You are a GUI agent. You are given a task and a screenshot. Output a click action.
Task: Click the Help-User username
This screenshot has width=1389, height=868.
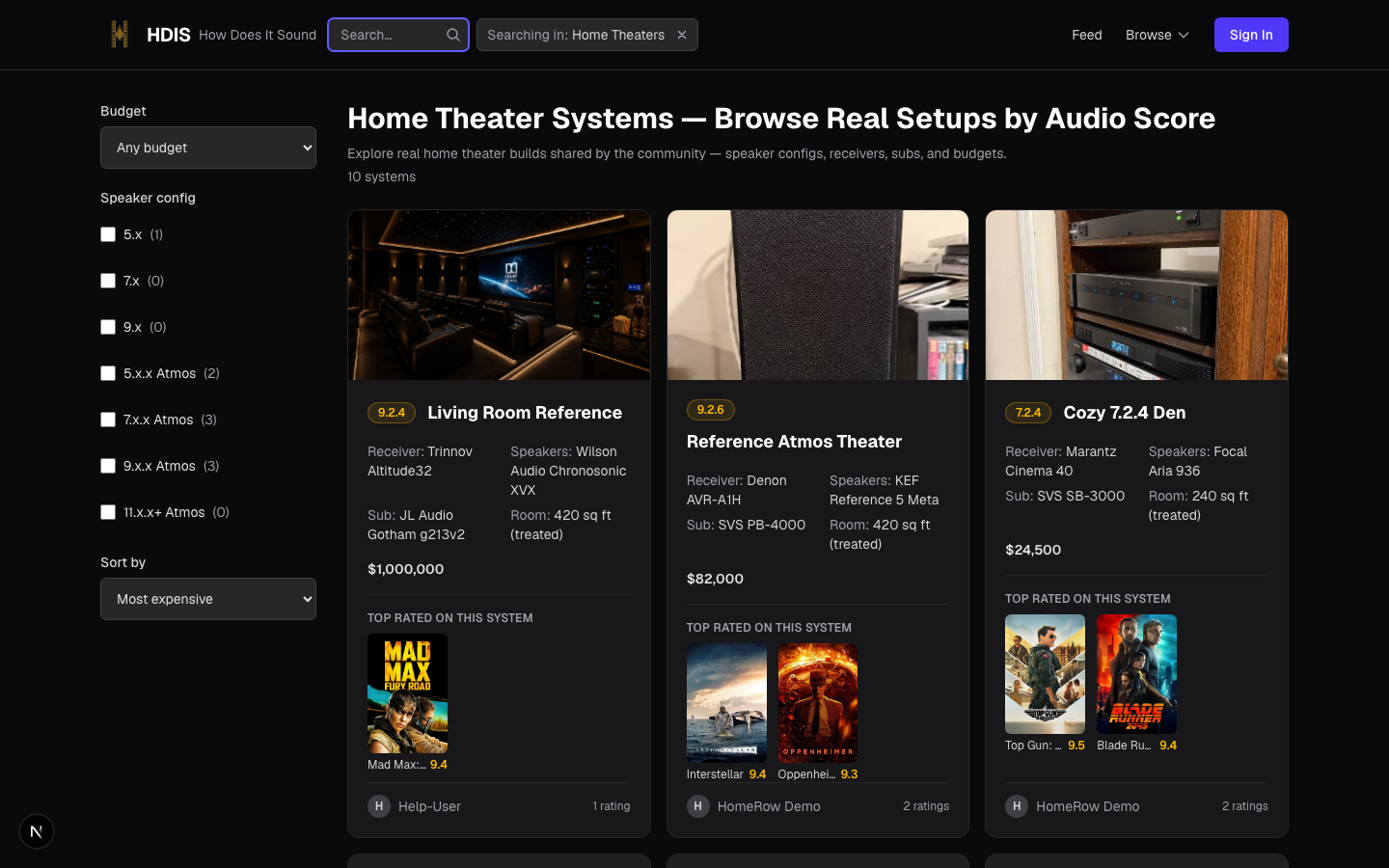click(x=429, y=806)
